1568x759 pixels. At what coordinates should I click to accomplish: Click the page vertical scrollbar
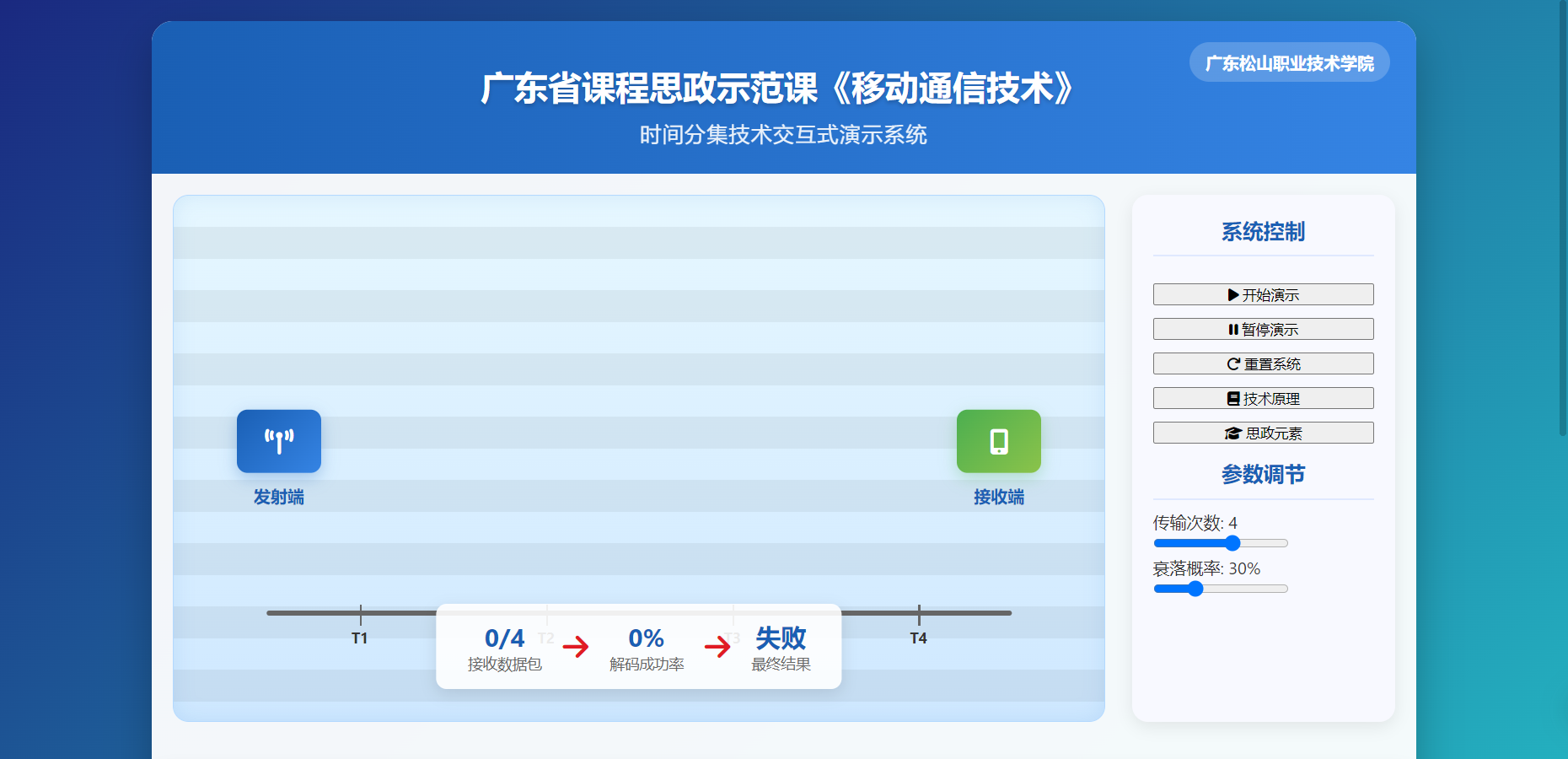(1562, 219)
